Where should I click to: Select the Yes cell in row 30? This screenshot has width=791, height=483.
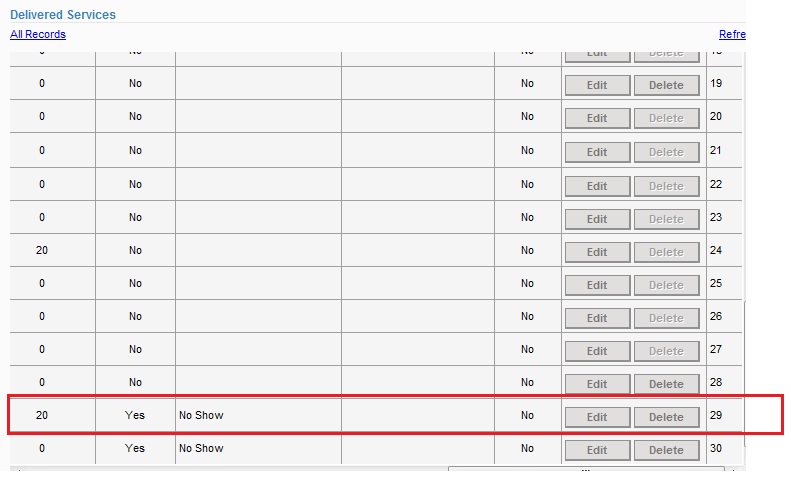135,448
